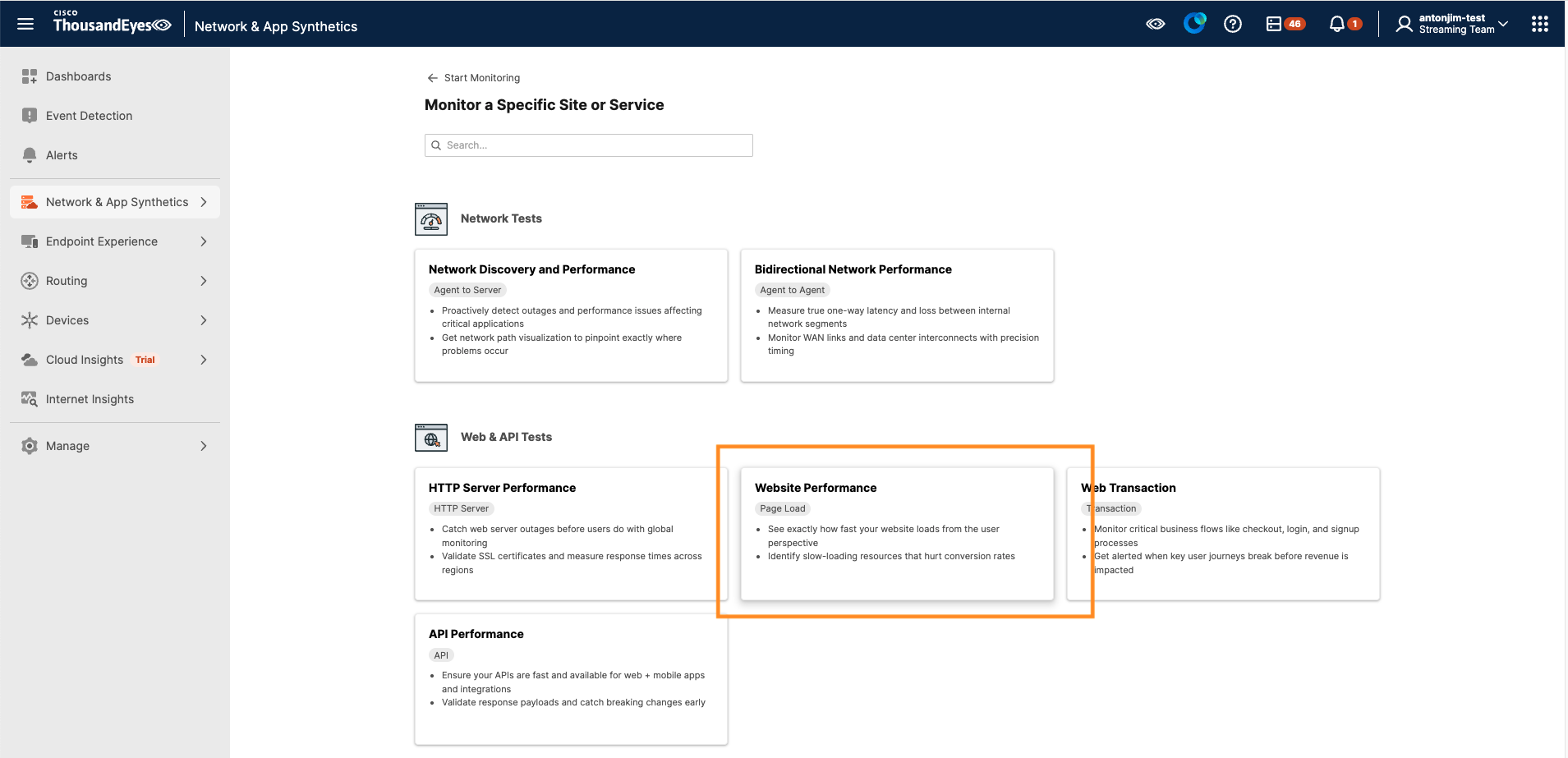Choose API Performance test card
This screenshot has width=1568, height=758.
[x=571, y=679]
